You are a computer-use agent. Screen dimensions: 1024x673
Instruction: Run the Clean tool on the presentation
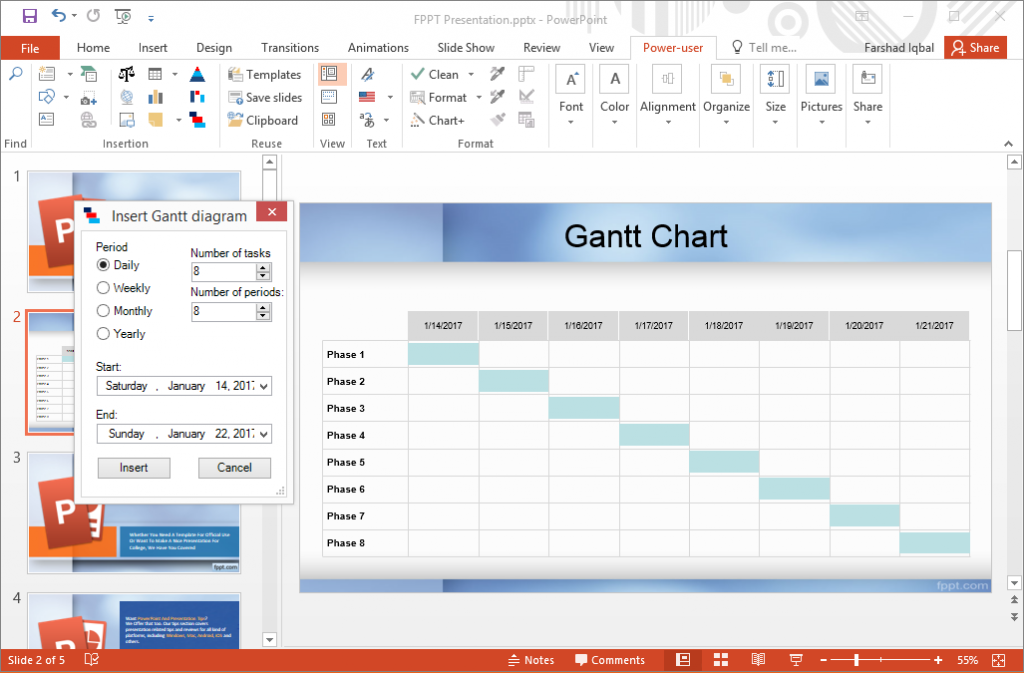tap(440, 73)
